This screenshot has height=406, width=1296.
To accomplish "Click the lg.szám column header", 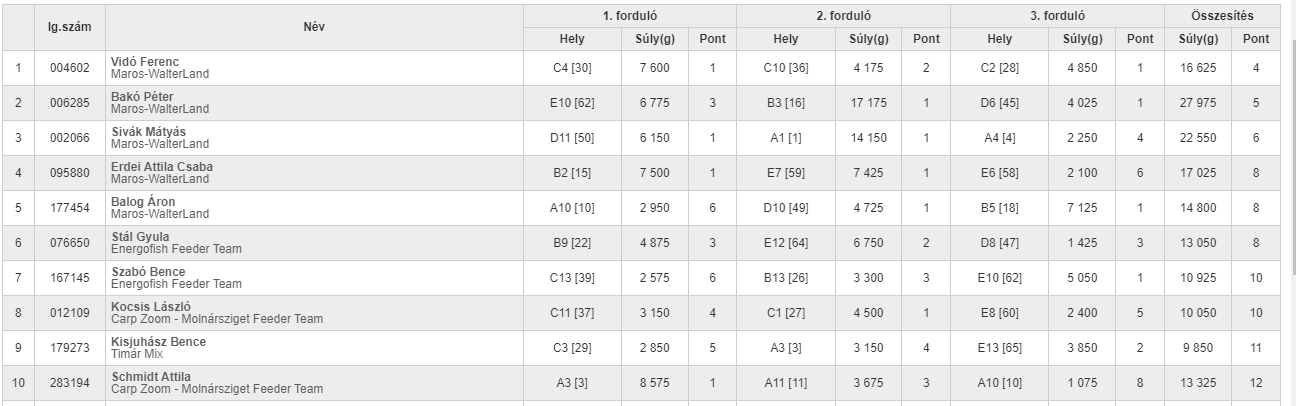I will (70, 27).
